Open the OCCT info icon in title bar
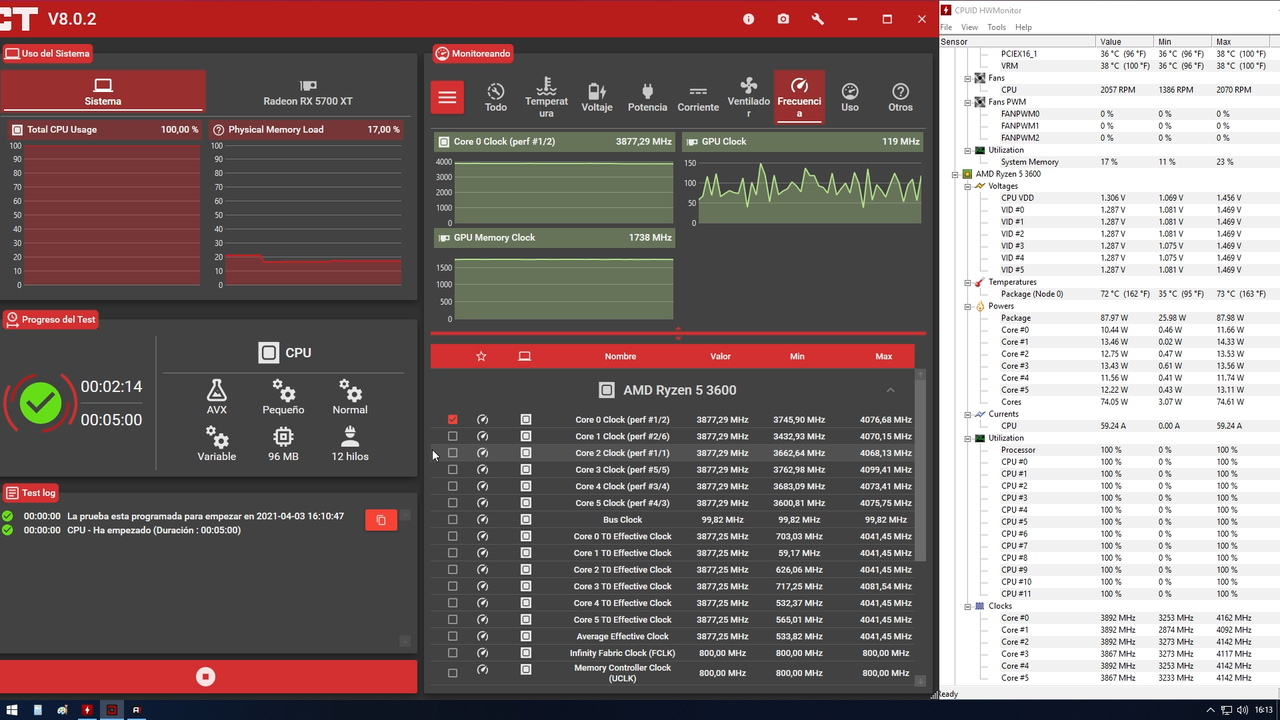This screenshot has width=1280, height=720. click(x=749, y=19)
